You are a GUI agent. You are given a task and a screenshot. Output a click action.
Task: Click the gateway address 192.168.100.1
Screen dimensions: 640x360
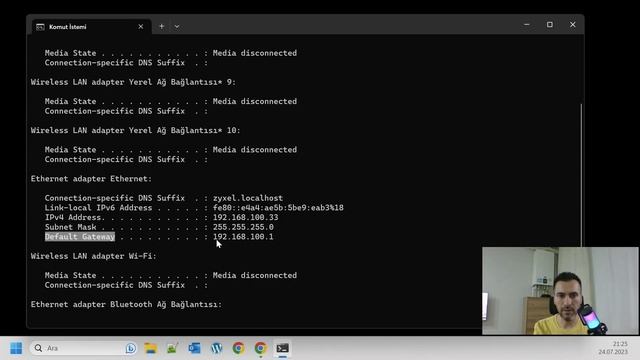click(243, 237)
